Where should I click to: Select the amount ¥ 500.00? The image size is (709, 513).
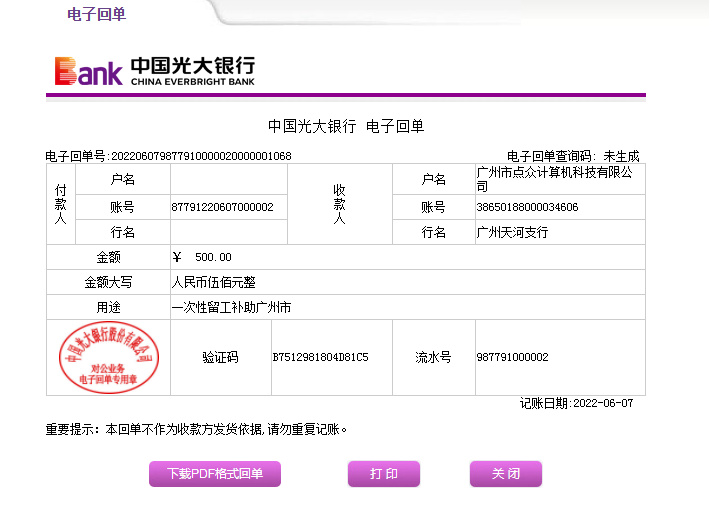tap(202, 257)
